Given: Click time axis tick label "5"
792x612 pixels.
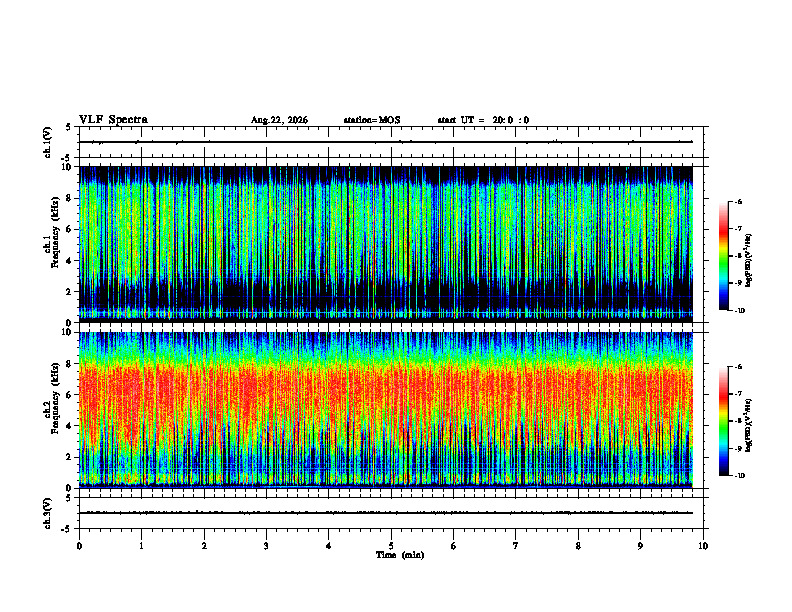Looking at the screenshot, I should pyautogui.click(x=391, y=546).
